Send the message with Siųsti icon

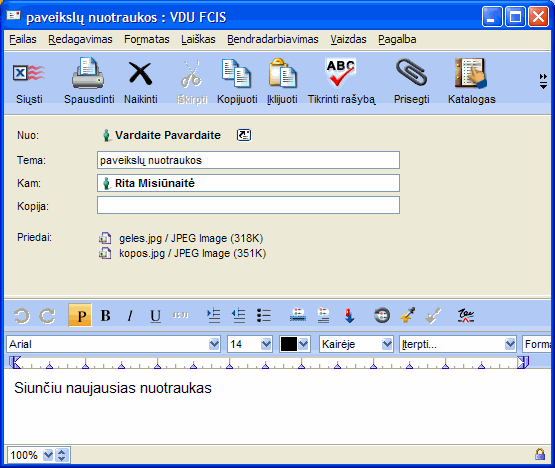pos(29,82)
